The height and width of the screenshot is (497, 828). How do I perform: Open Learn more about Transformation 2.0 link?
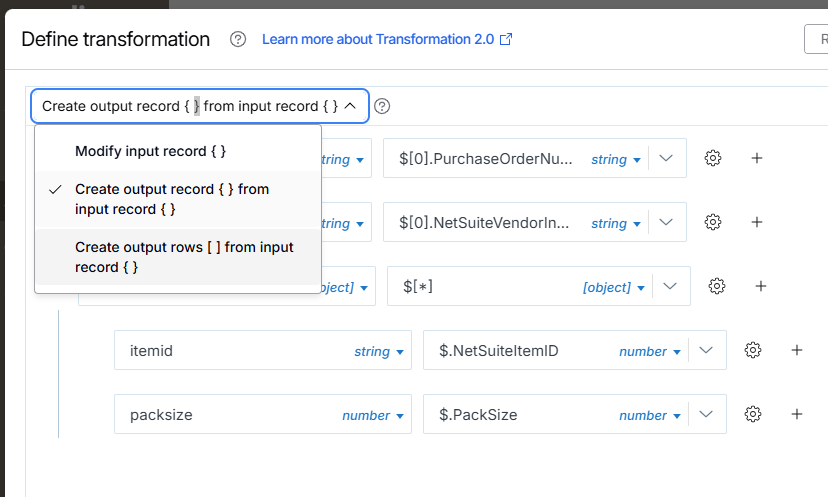coord(387,40)
